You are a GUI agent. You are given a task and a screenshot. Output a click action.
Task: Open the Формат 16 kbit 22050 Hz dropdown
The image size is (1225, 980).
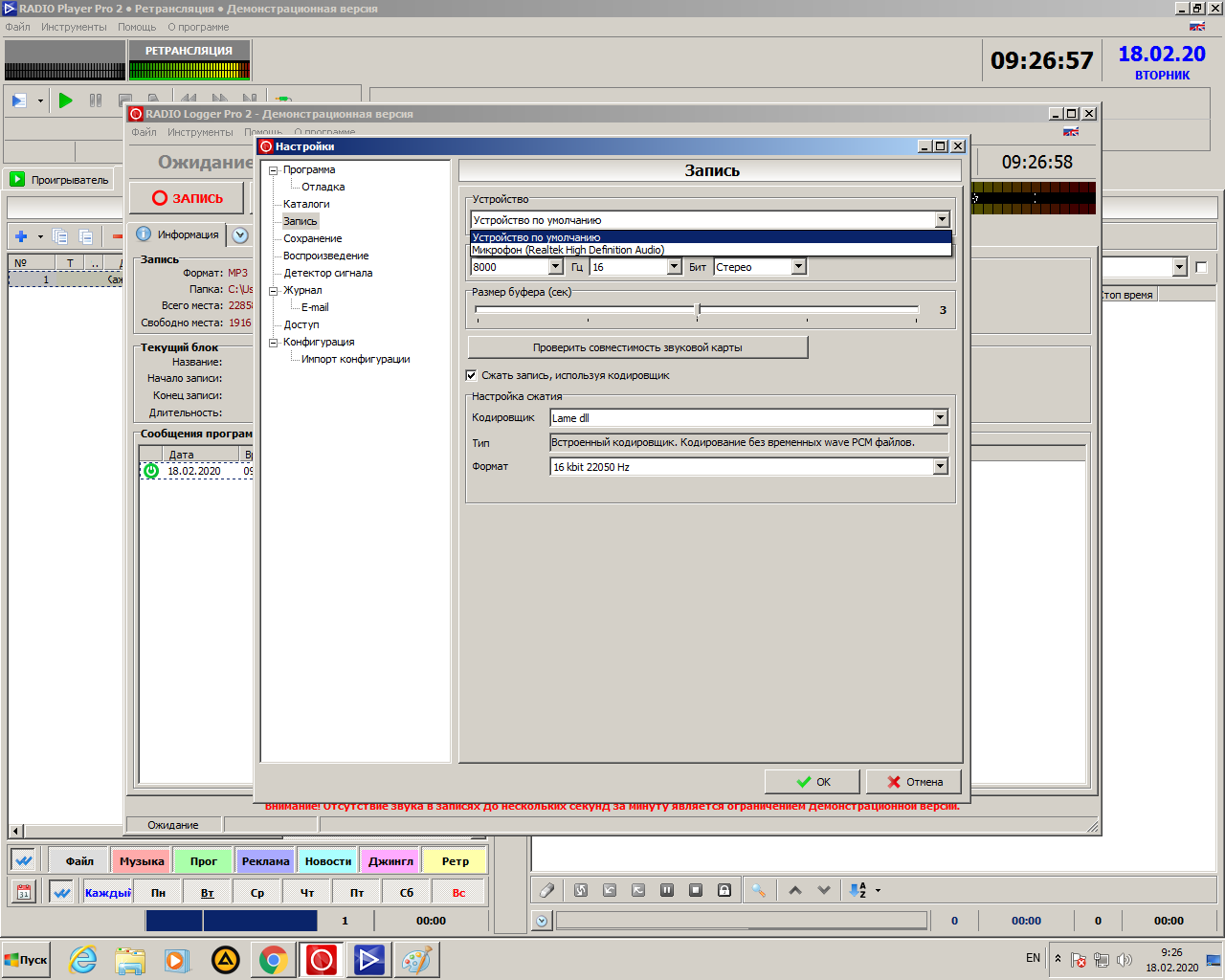(940, 466)
